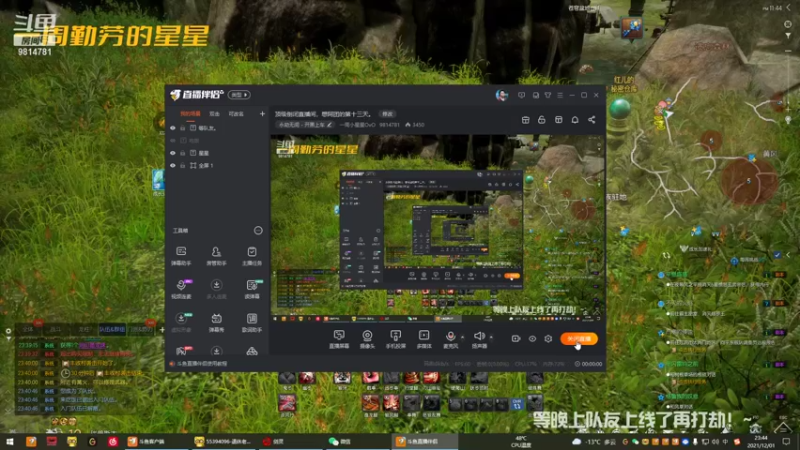Open the Windows Start button
800x450 pixels.
tap(10, 441)
